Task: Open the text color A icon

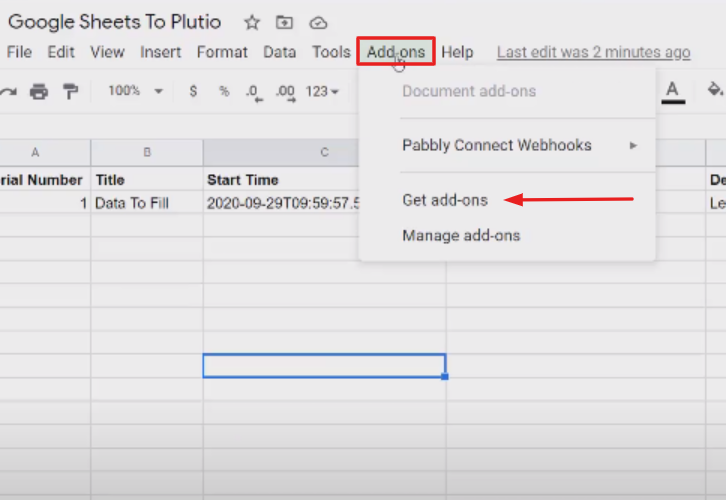Action: click(x=673, y=91)
